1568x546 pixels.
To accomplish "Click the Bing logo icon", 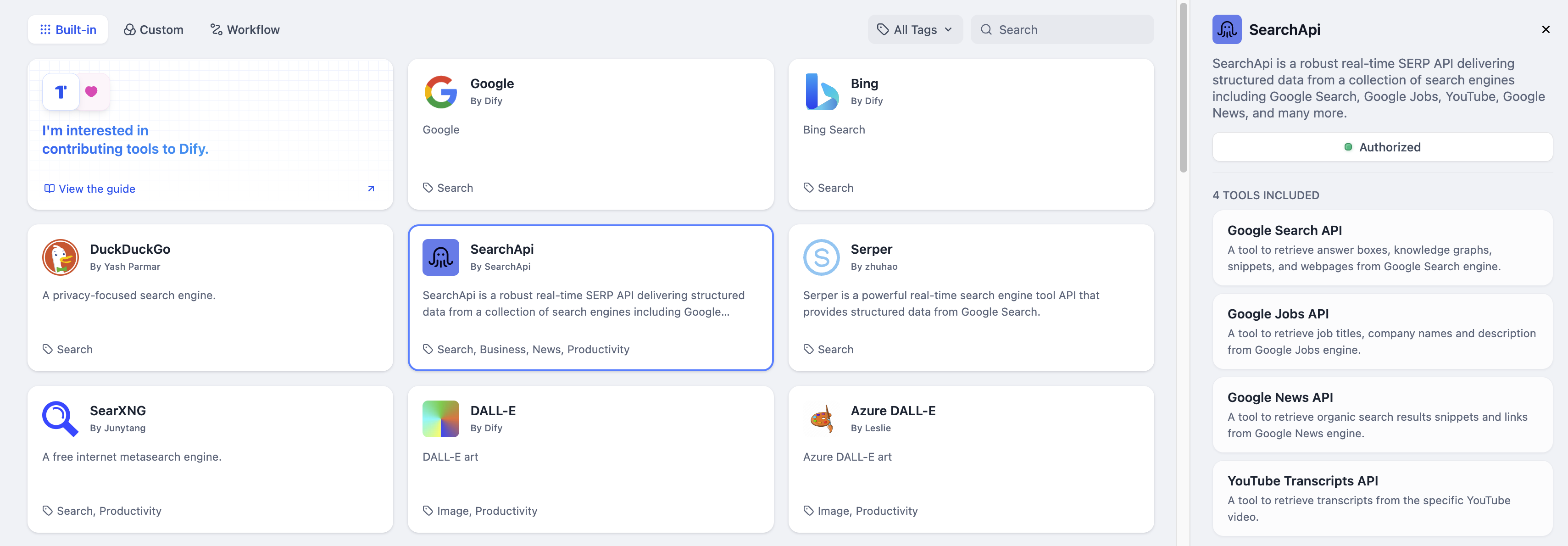I will tap(821, 92).
